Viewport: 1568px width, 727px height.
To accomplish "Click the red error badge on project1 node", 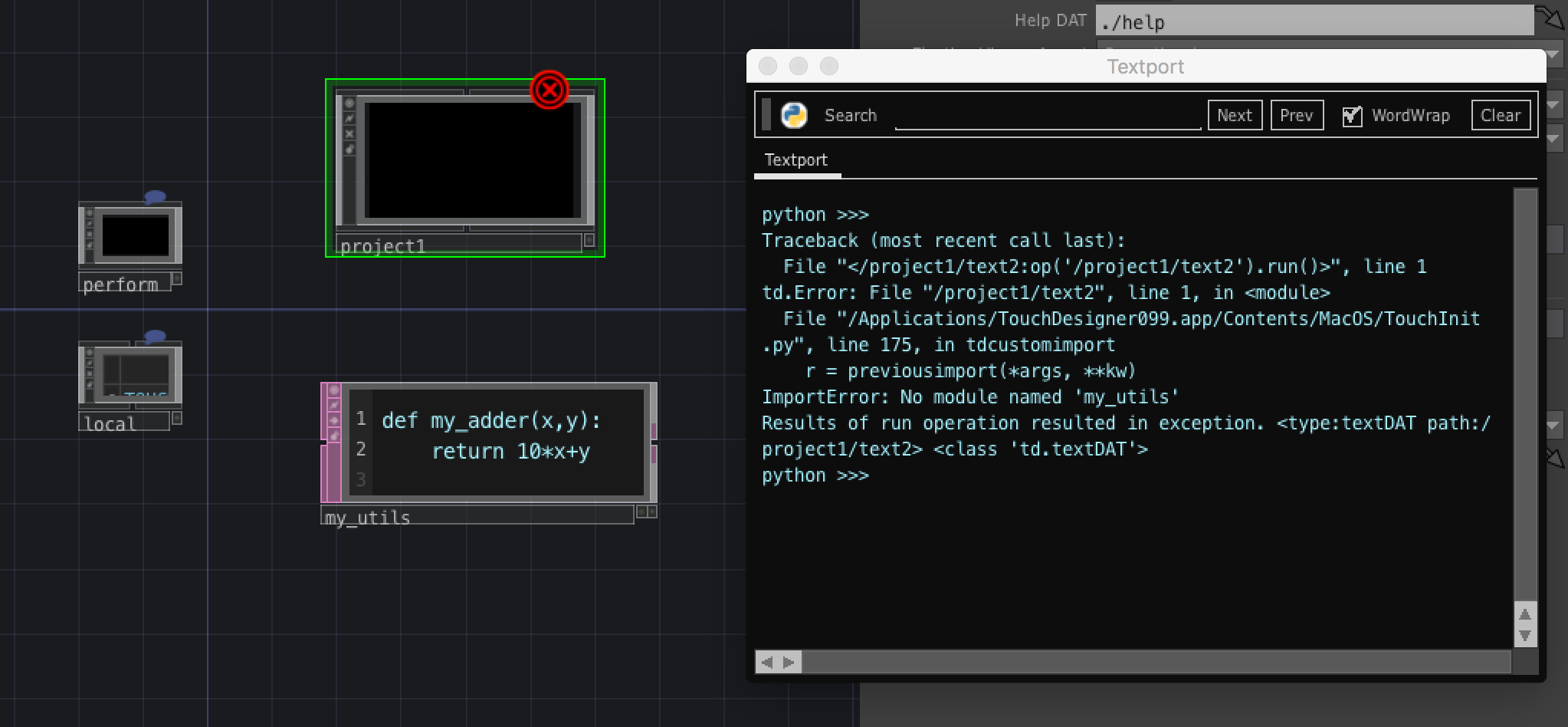I will click(x=549, y=90).
